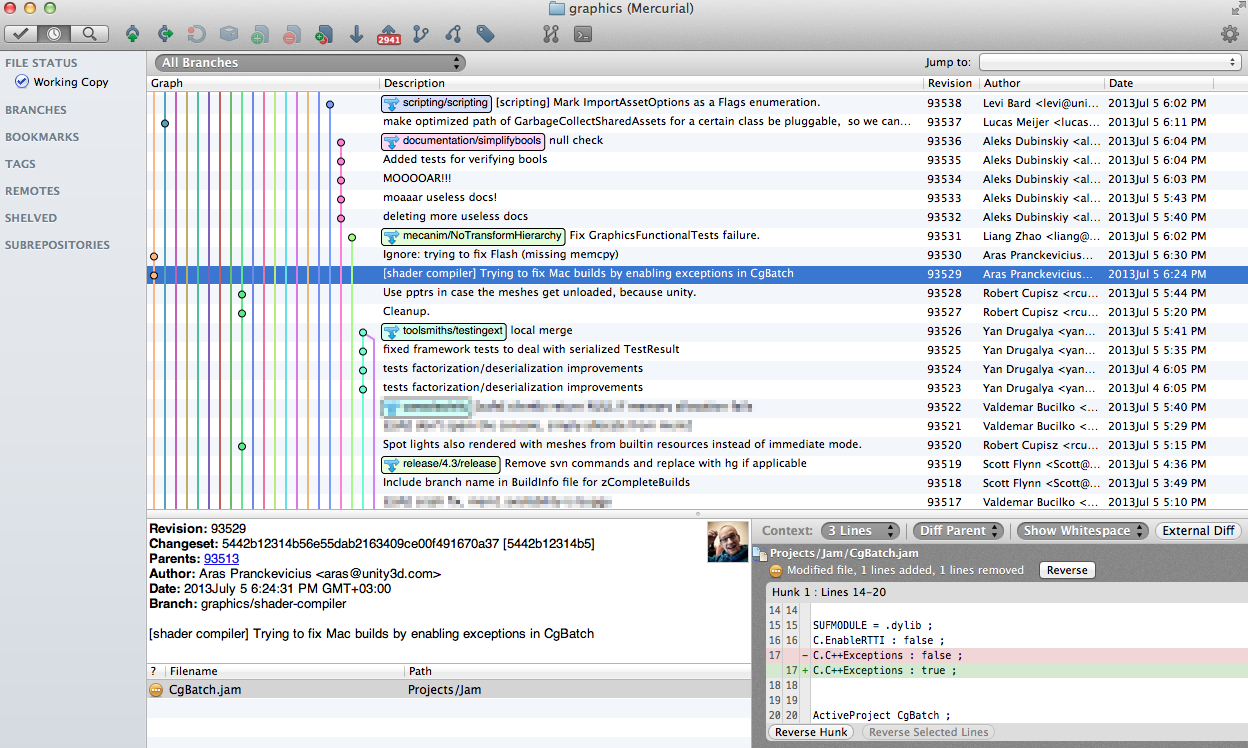Click the Branch toolbar icon
This screenshot has width=1248, height=748.
pyautogui.click(x=420, y=34)
